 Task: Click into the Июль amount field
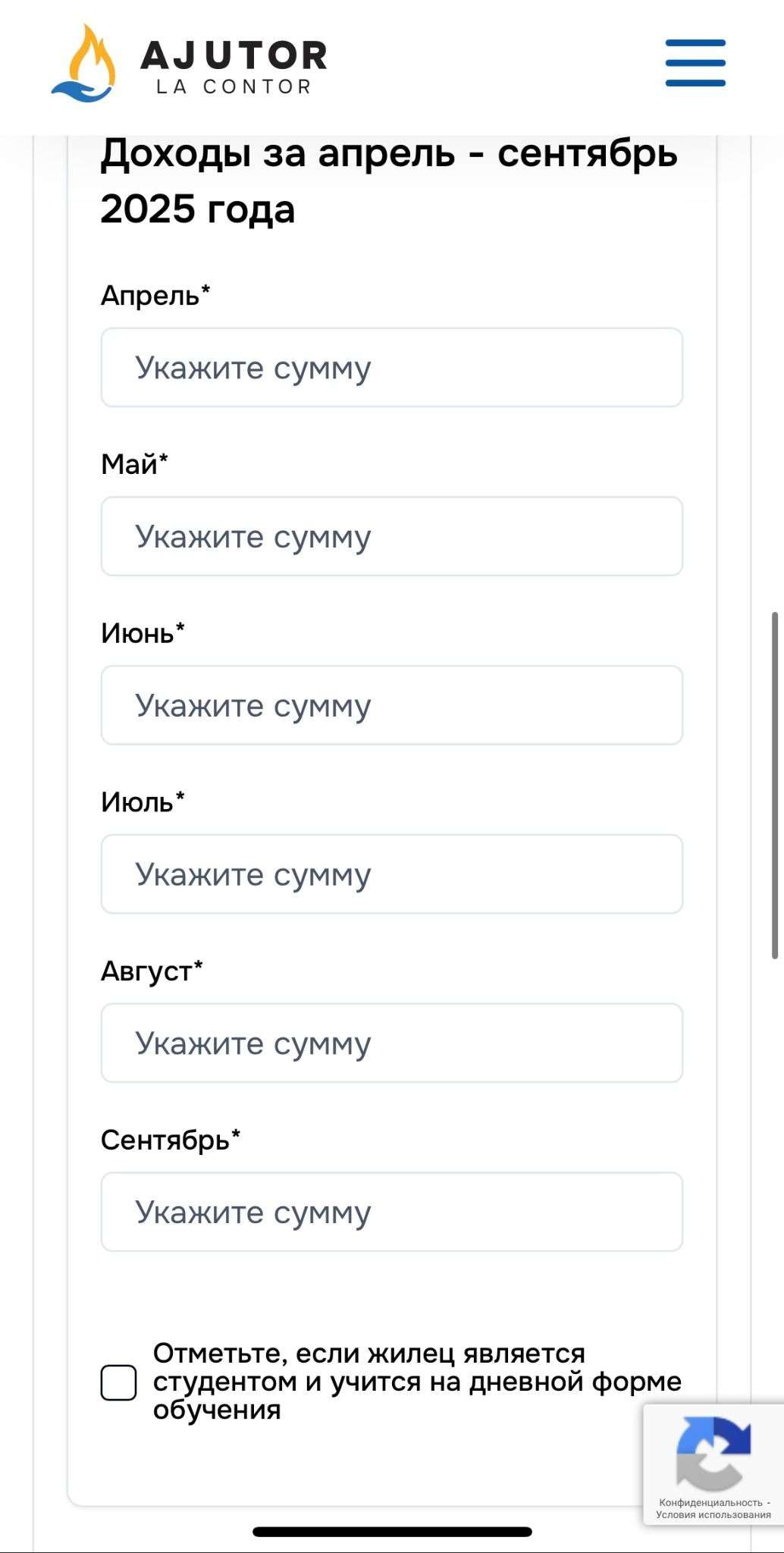392,874
